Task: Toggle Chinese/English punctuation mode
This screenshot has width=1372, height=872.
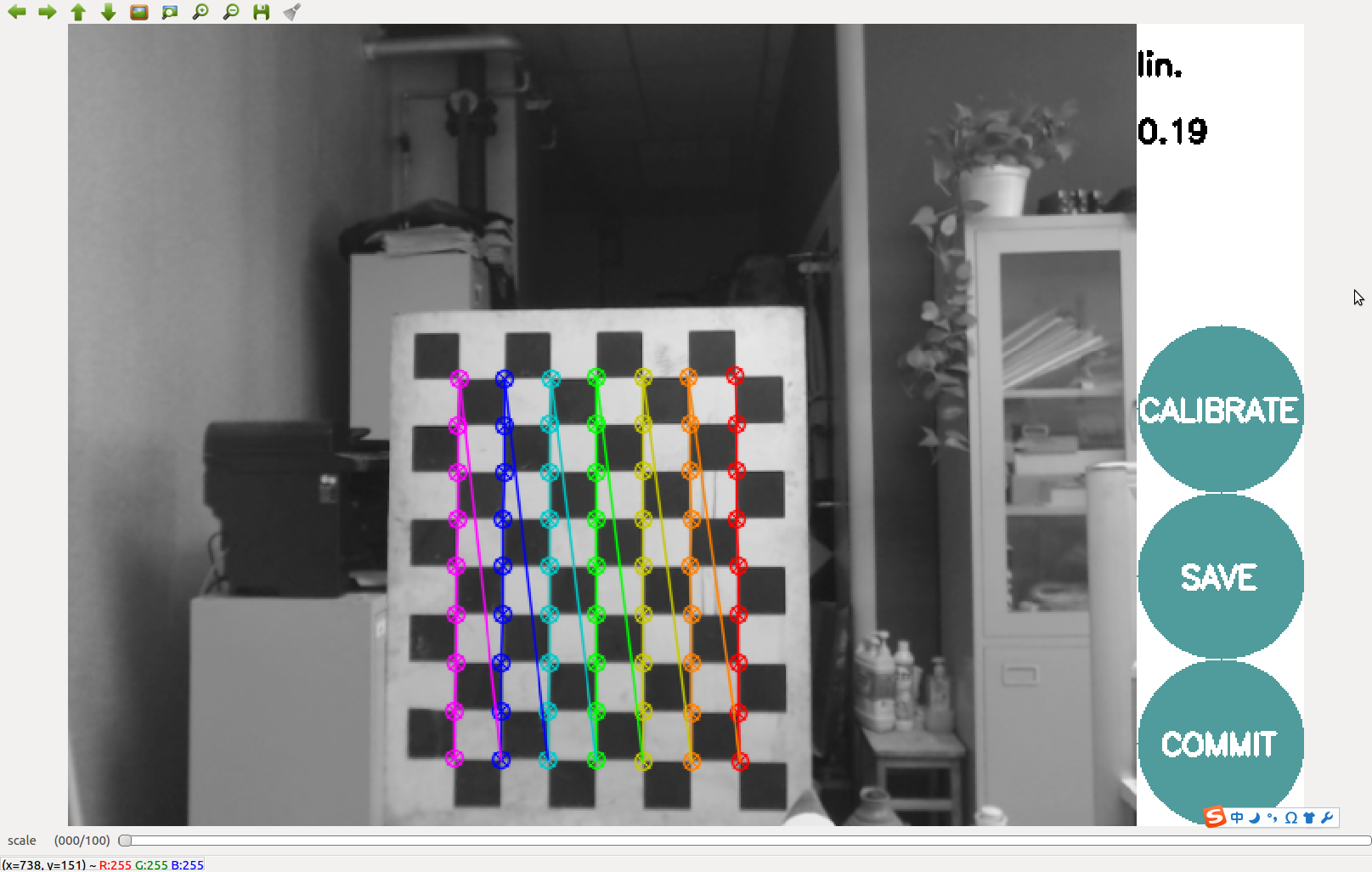Action: [x=1272, y=818]
